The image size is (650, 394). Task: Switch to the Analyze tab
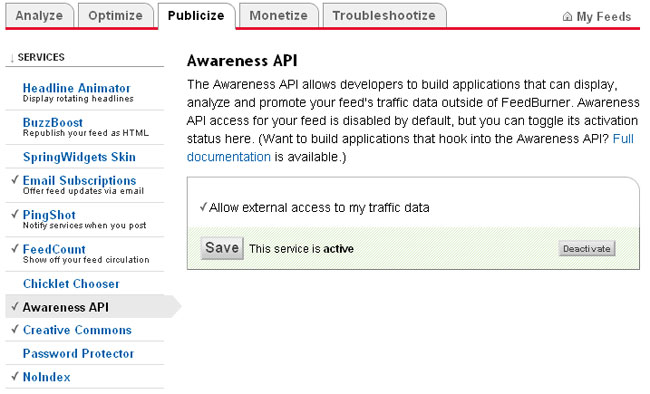click(x=39, y=15)
